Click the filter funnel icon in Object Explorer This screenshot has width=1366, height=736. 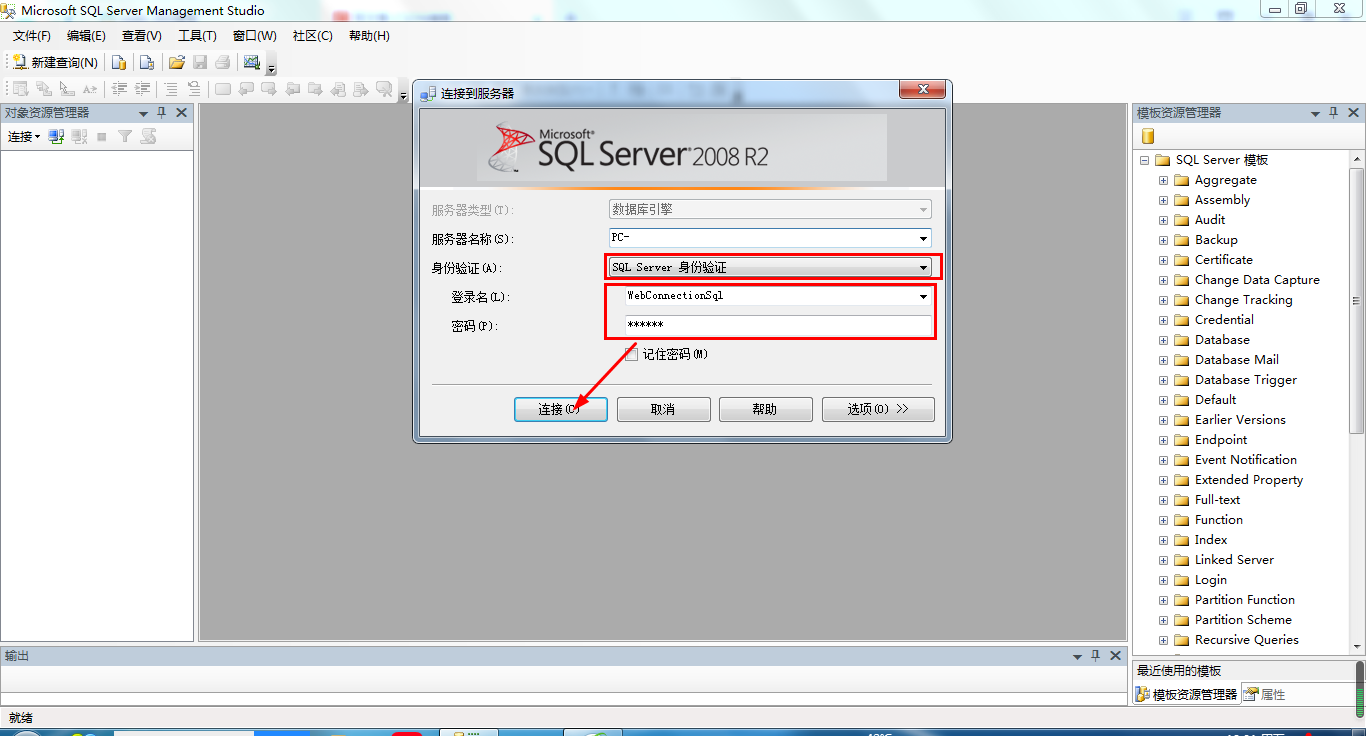pos(125,136)
